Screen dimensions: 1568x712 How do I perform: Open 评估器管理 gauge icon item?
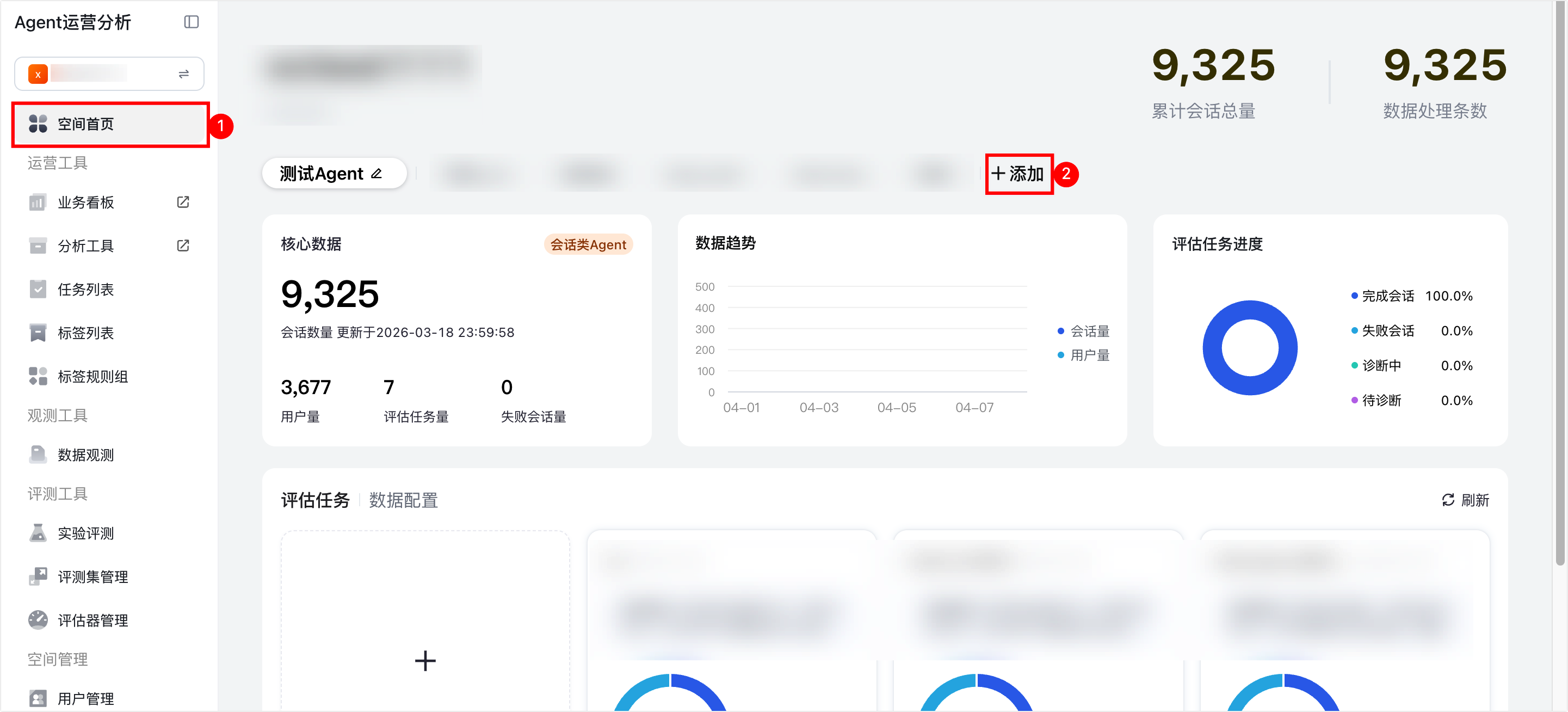91,621
